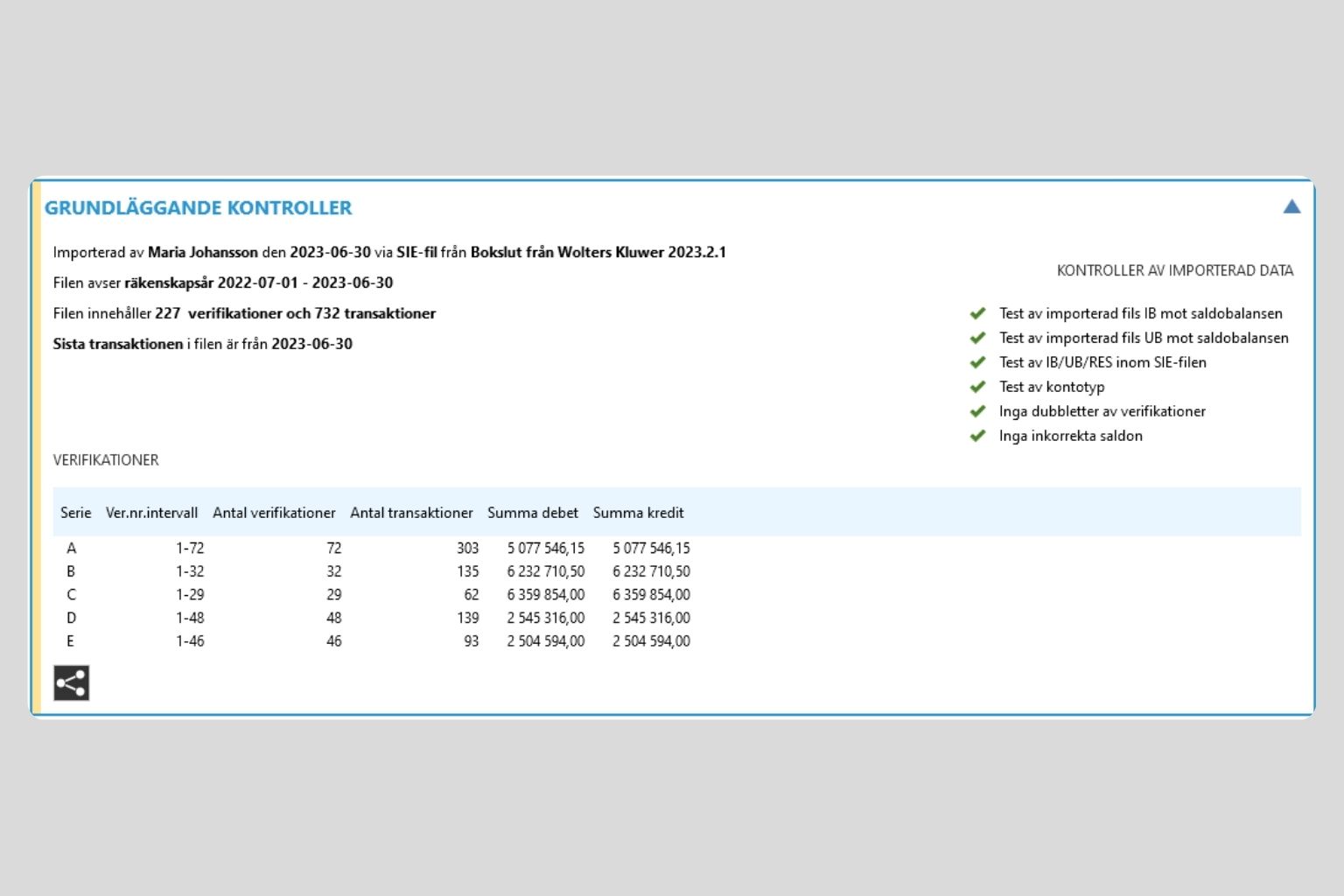Image resolution: width=1344 pixels, height=896 pixels.
Task: Click checkmark for IB mot saldobalansen test
Action: 977,313
